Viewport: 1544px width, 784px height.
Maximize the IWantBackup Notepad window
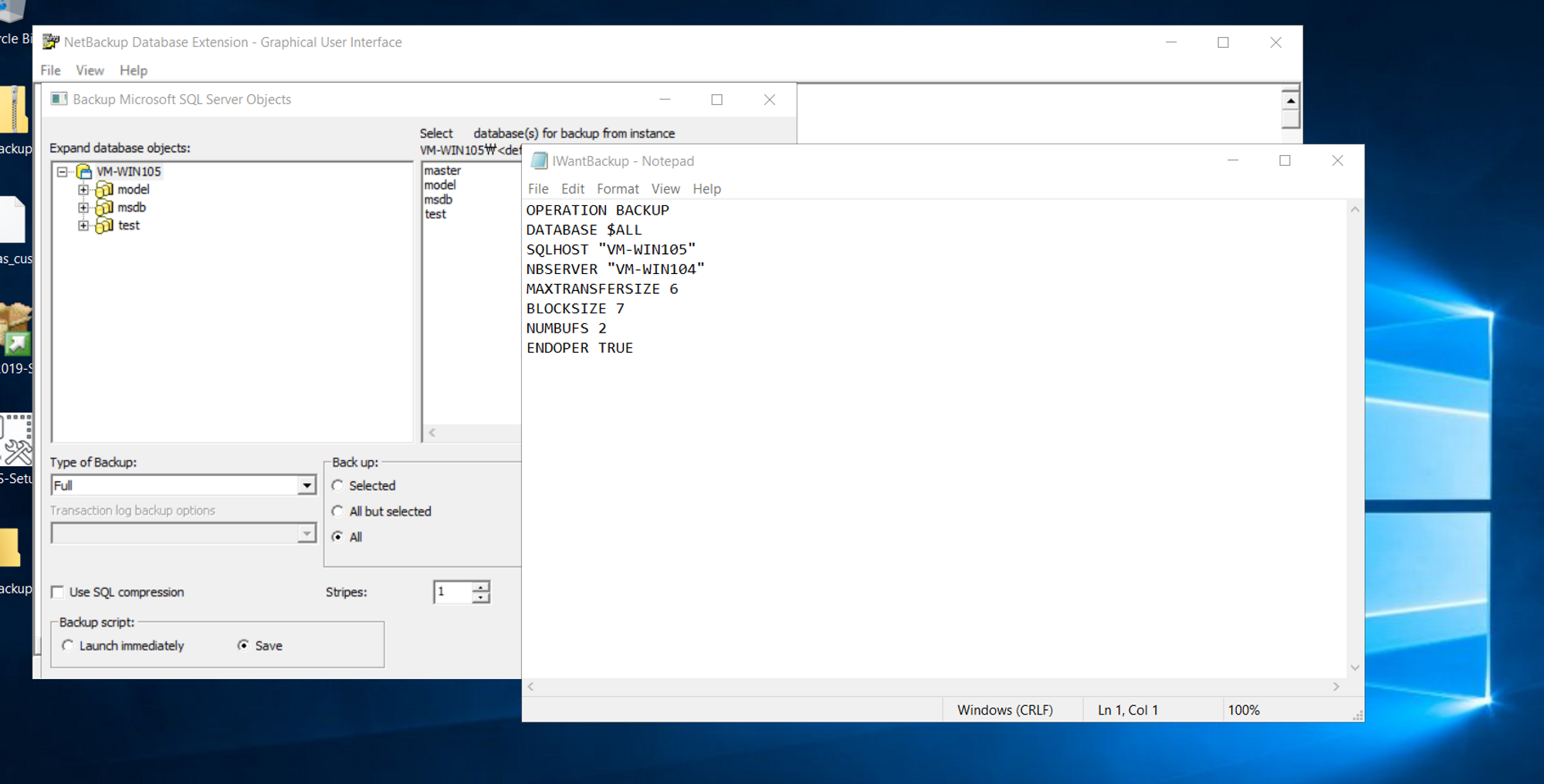pyautogui.click(x=1285, y=161)
